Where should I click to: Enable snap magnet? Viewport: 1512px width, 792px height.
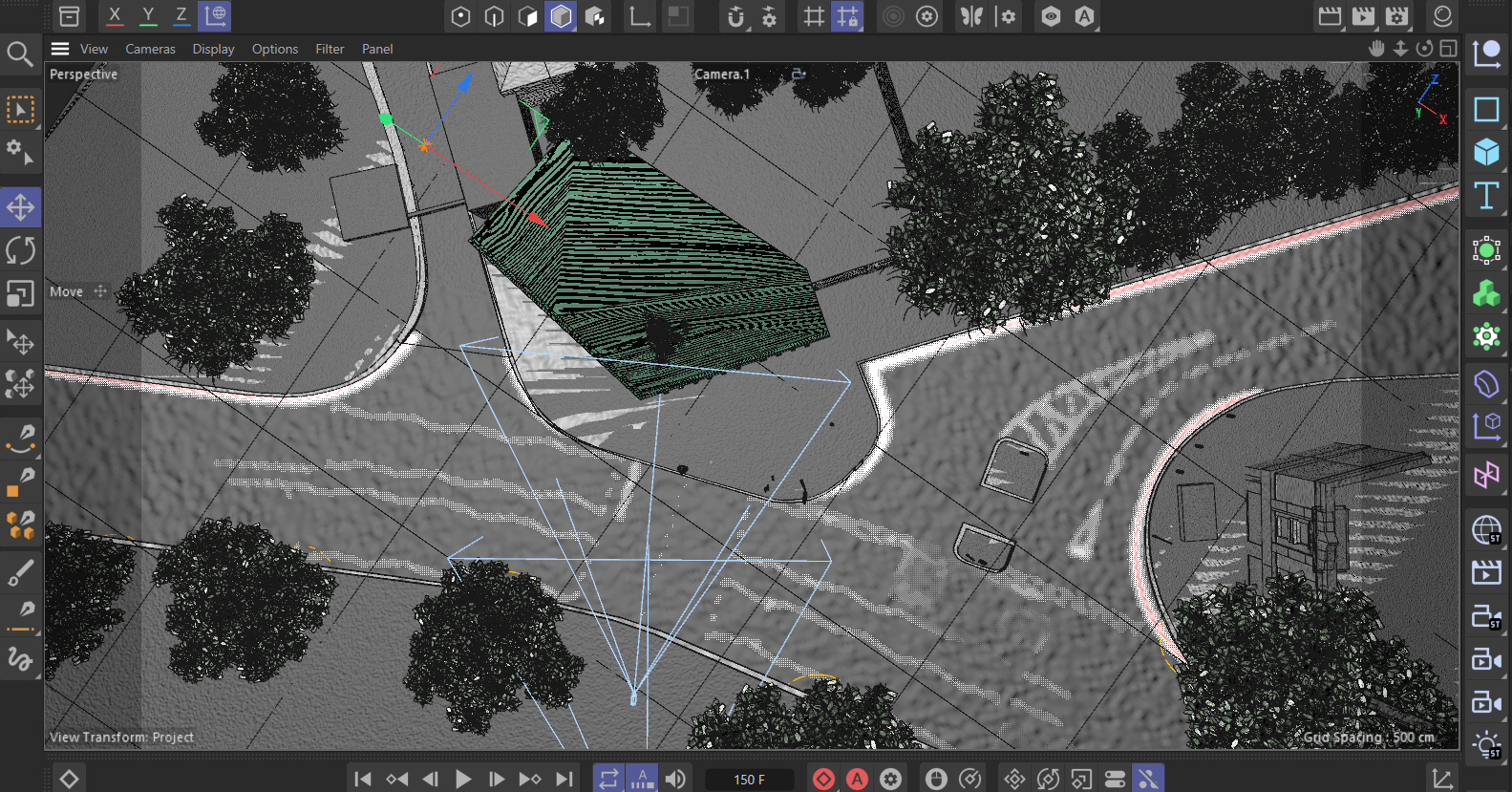coord(735,16)
